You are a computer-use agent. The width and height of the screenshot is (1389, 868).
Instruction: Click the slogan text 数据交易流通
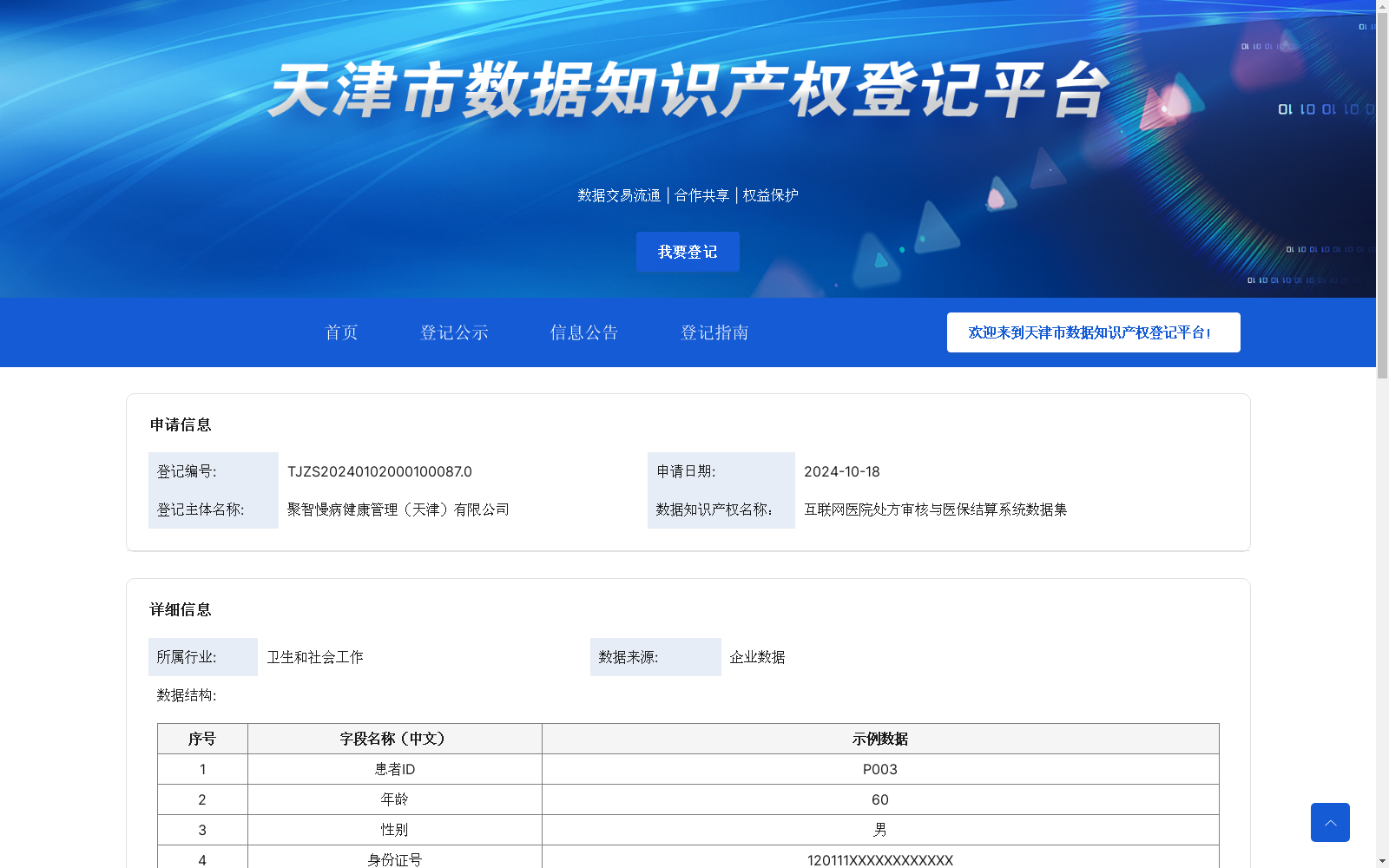(x=619, y=195)
